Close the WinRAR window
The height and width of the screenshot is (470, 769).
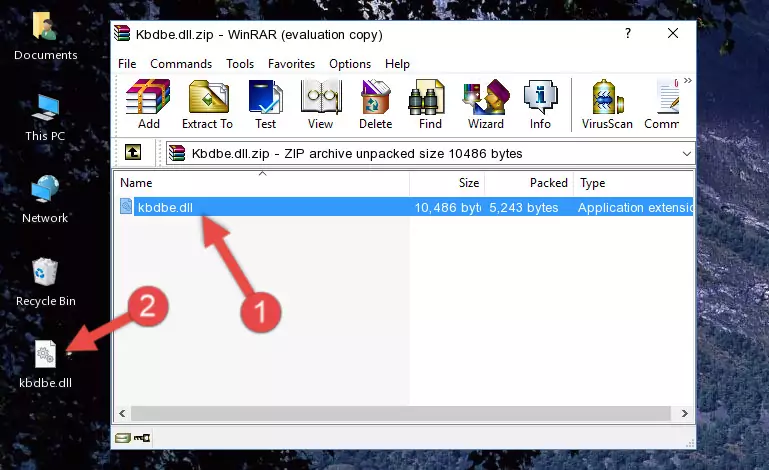pos(673,33)
